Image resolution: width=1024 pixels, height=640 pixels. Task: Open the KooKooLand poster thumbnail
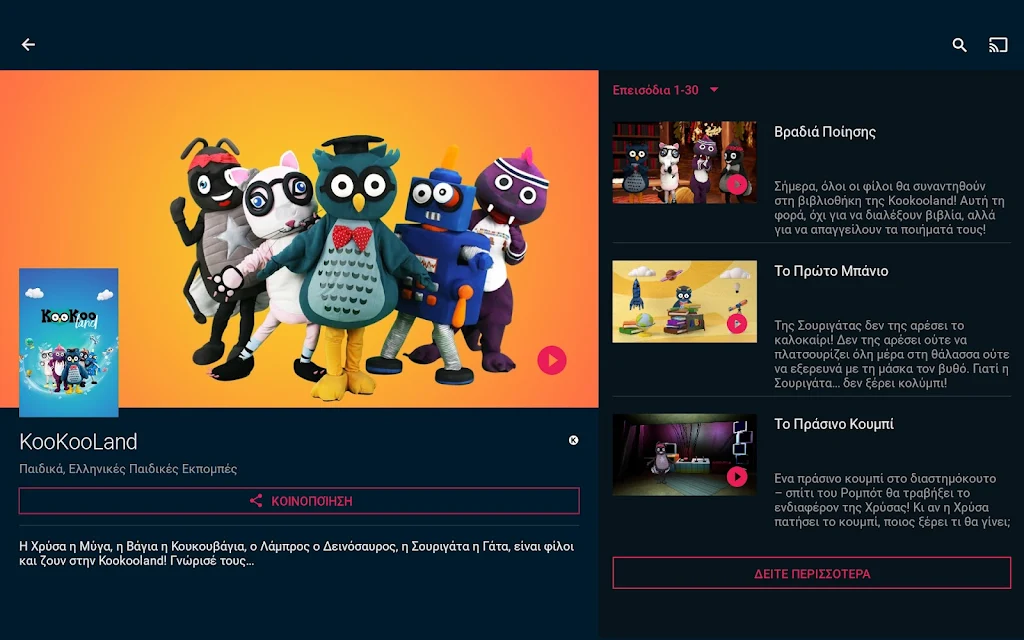click(69, 342)
